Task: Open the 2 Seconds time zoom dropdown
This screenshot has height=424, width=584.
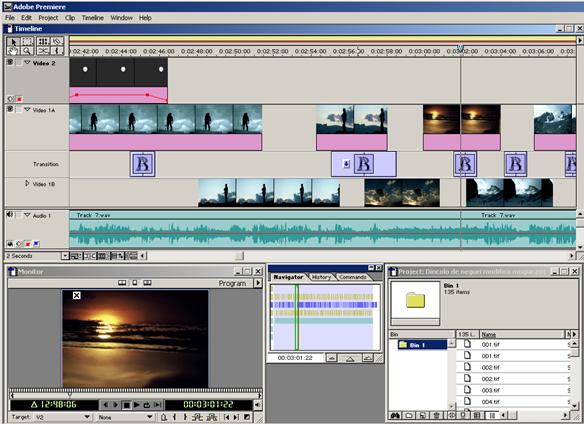Action: pos(66,256)
